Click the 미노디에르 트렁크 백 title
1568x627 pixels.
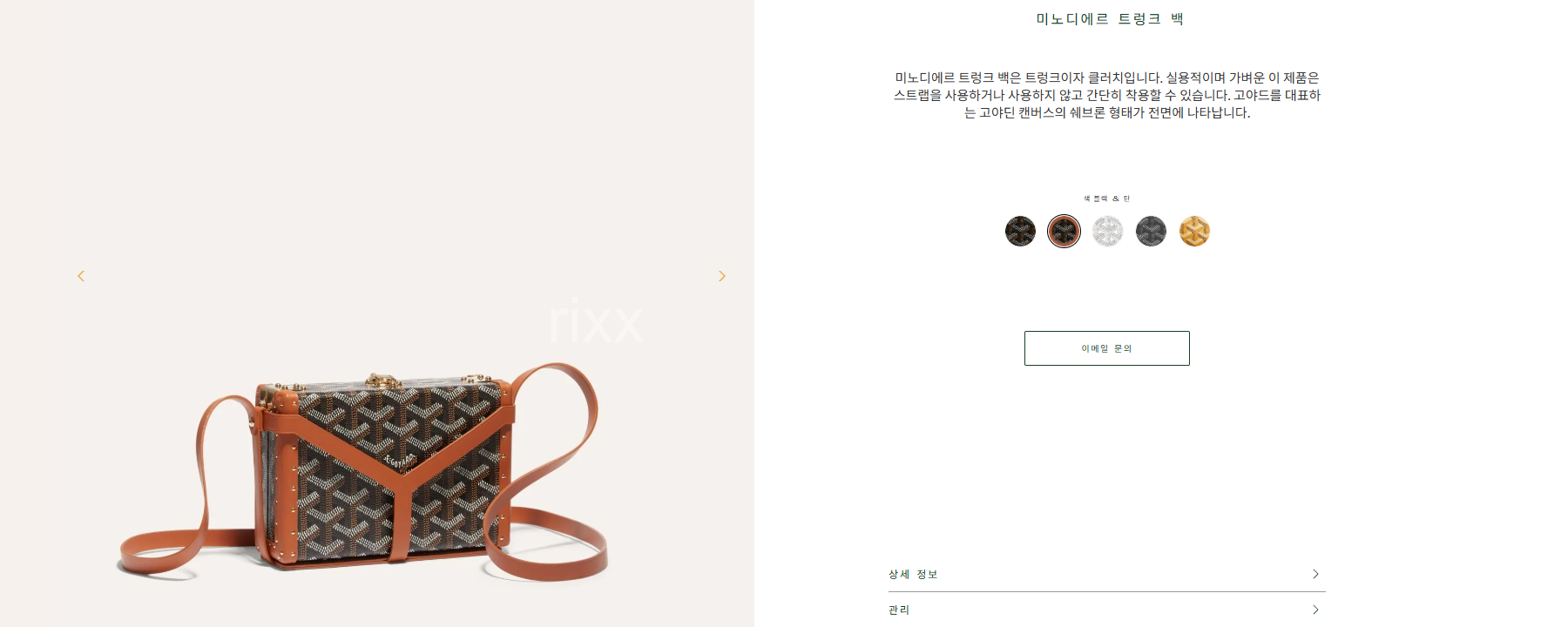1110,19
